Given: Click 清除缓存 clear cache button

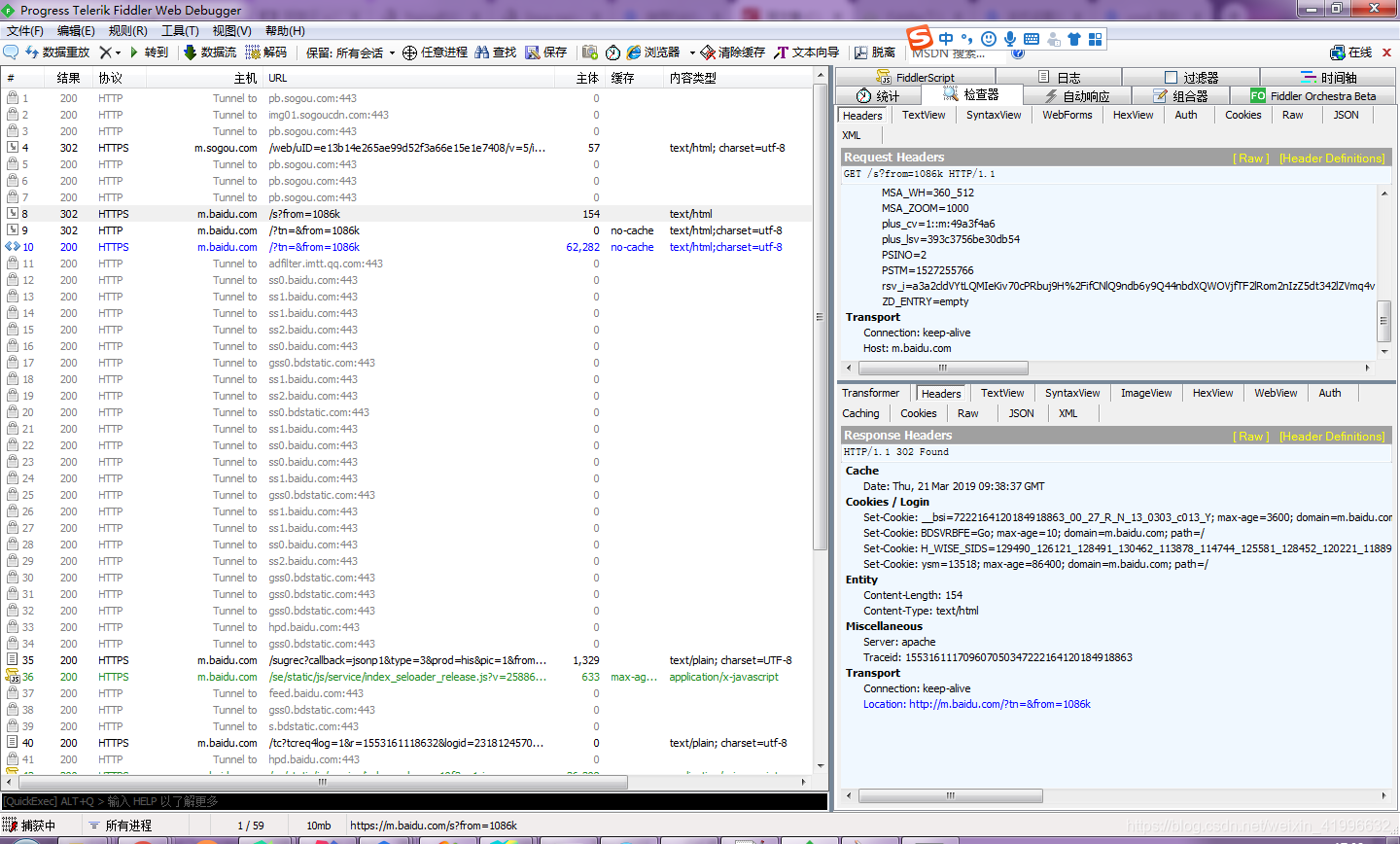Looking at the screenshot, I should (x=733, y=53).
